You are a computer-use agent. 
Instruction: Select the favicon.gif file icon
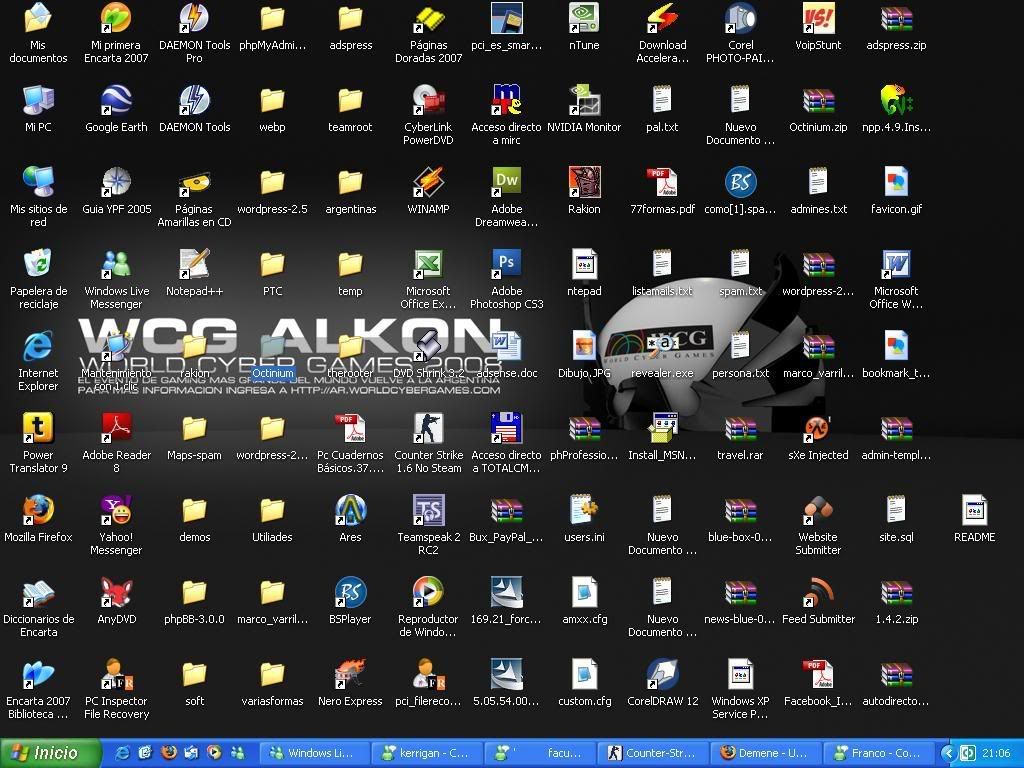pyautogui.click(x=896, y=182)
